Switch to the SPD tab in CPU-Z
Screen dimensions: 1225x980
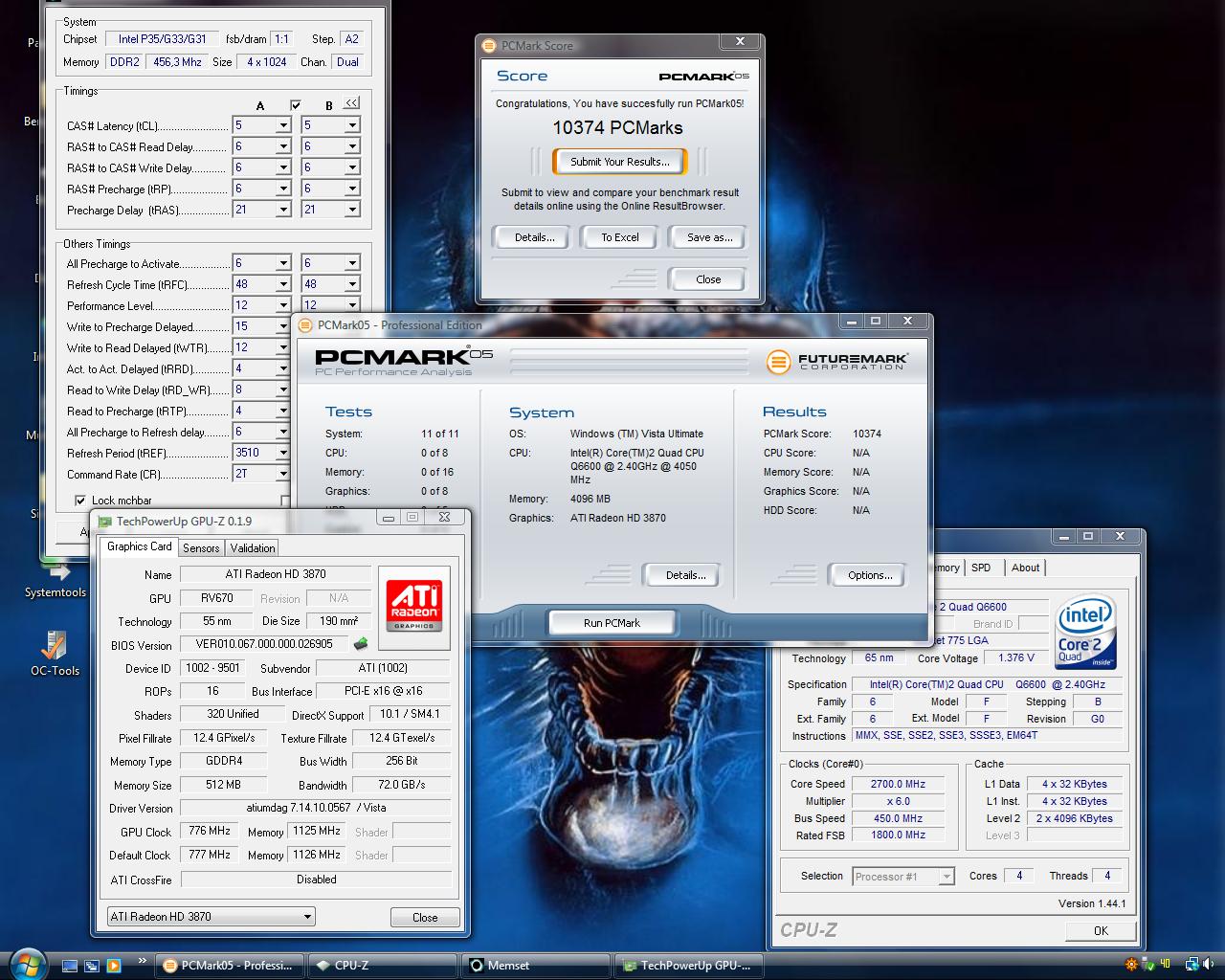pos(981,568)
